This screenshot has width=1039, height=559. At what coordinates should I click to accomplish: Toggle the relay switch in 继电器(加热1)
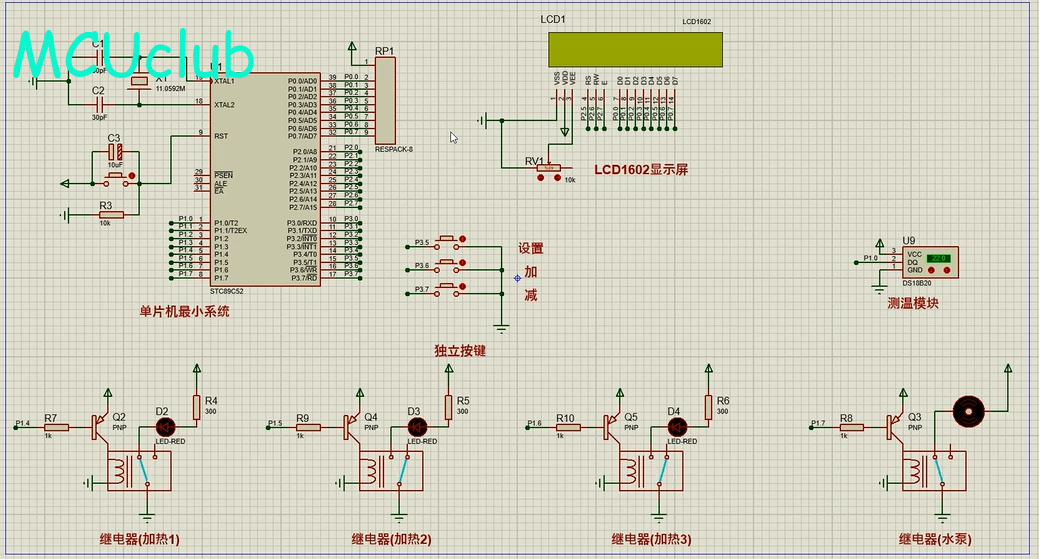(x=142, y=470)
